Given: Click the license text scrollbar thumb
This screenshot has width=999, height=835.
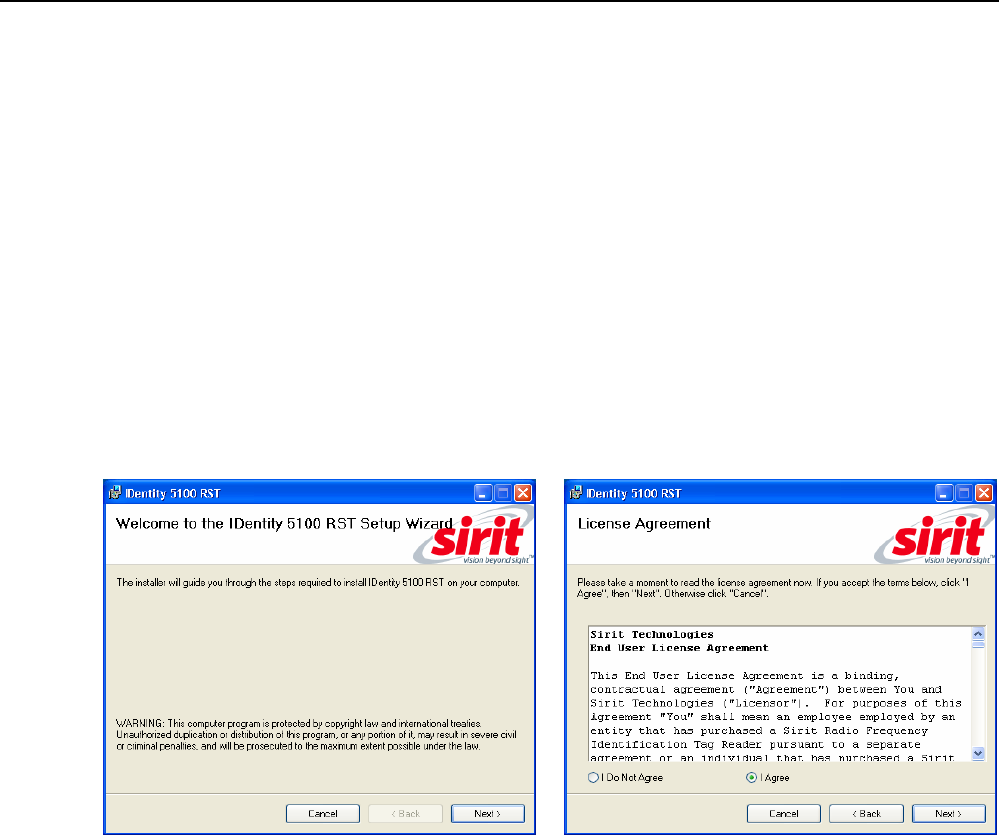Looking at the screenshot, I should [979, 645].
